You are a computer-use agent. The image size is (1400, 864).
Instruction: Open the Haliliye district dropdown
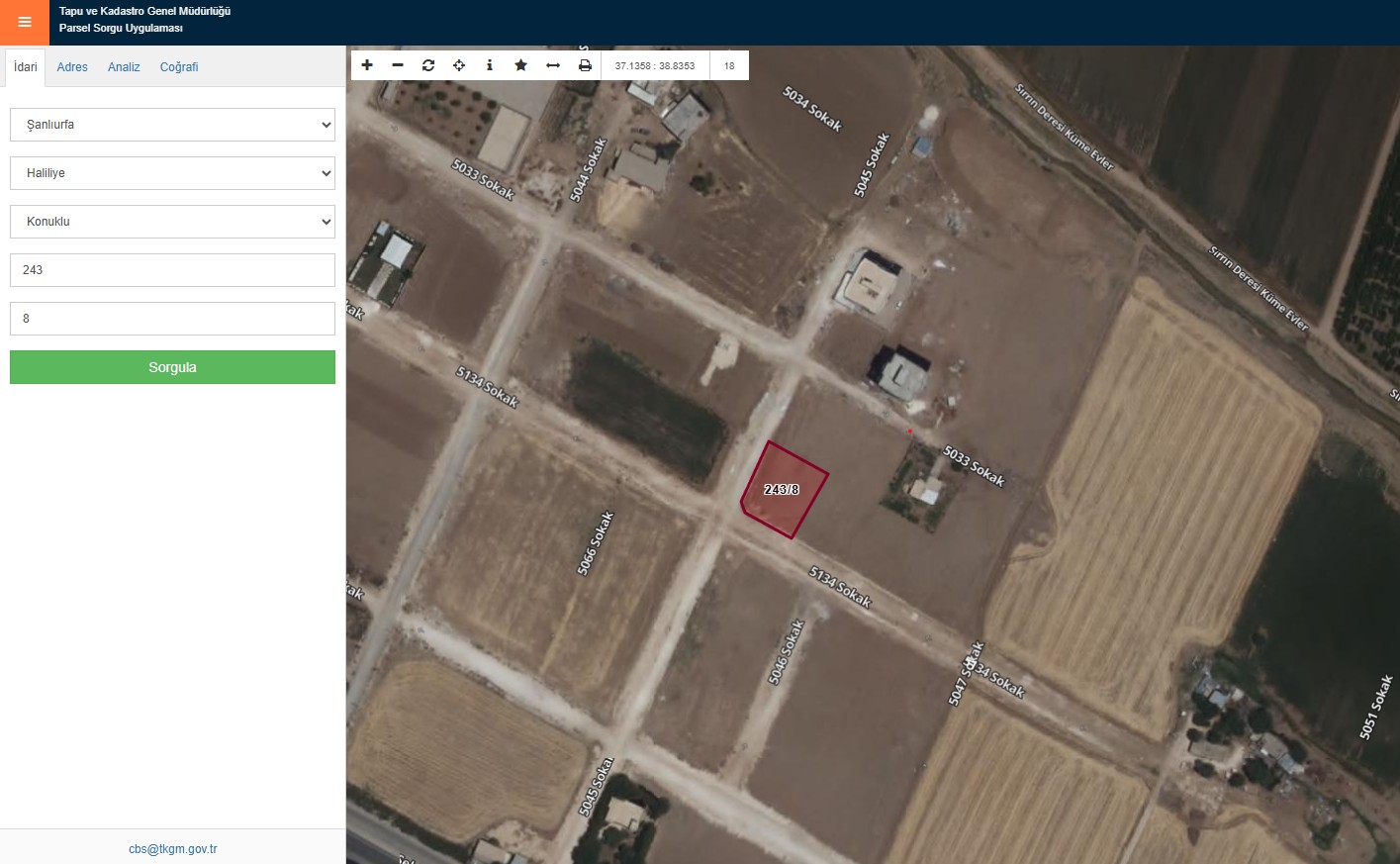click(172, 173)
